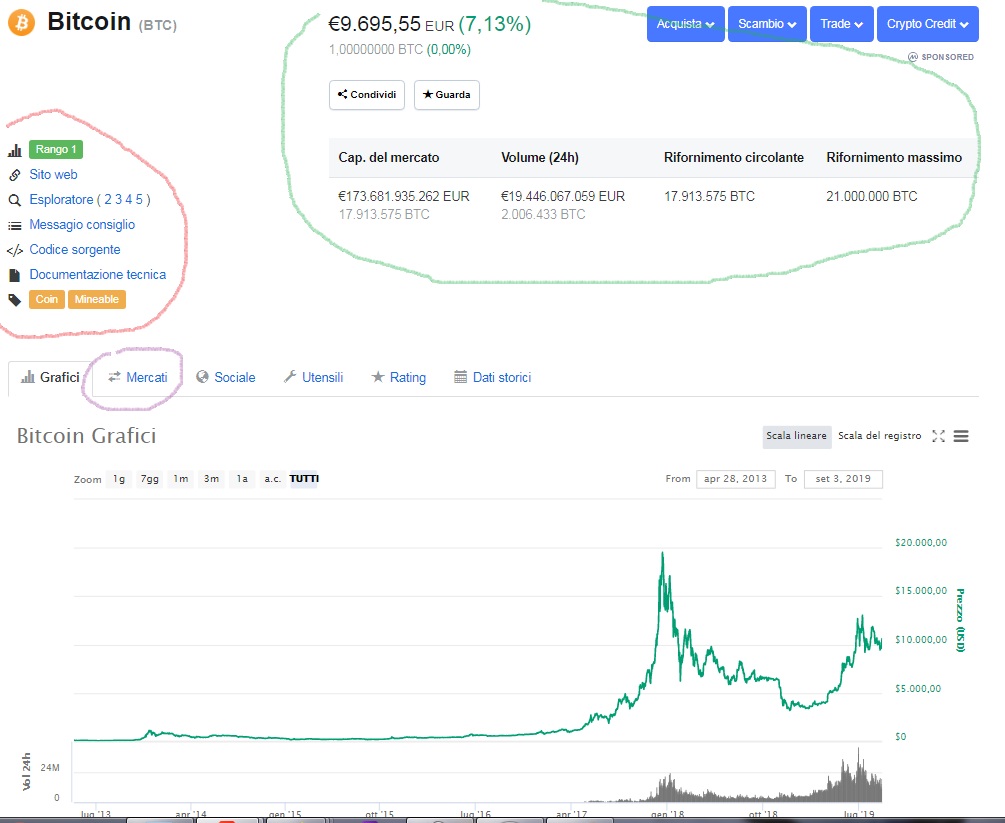Click the €9.695,55 price value

pos(374,24)
